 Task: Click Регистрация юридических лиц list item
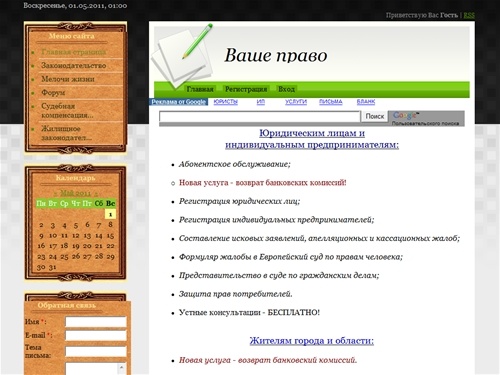tap(239, 201)
